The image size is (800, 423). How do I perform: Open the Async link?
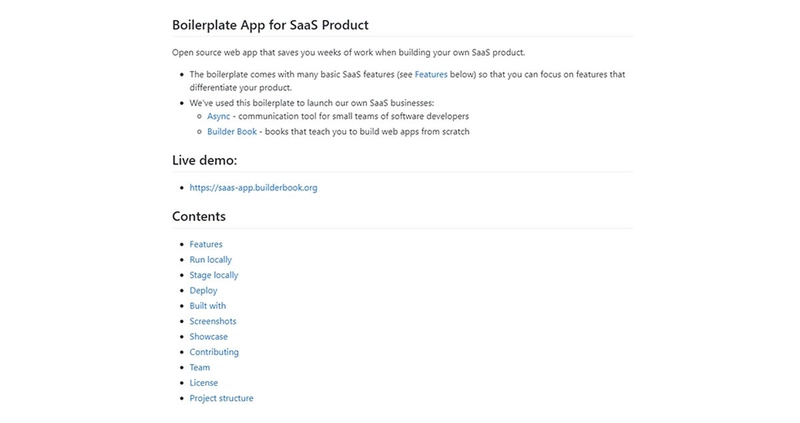tap(218, 116)
